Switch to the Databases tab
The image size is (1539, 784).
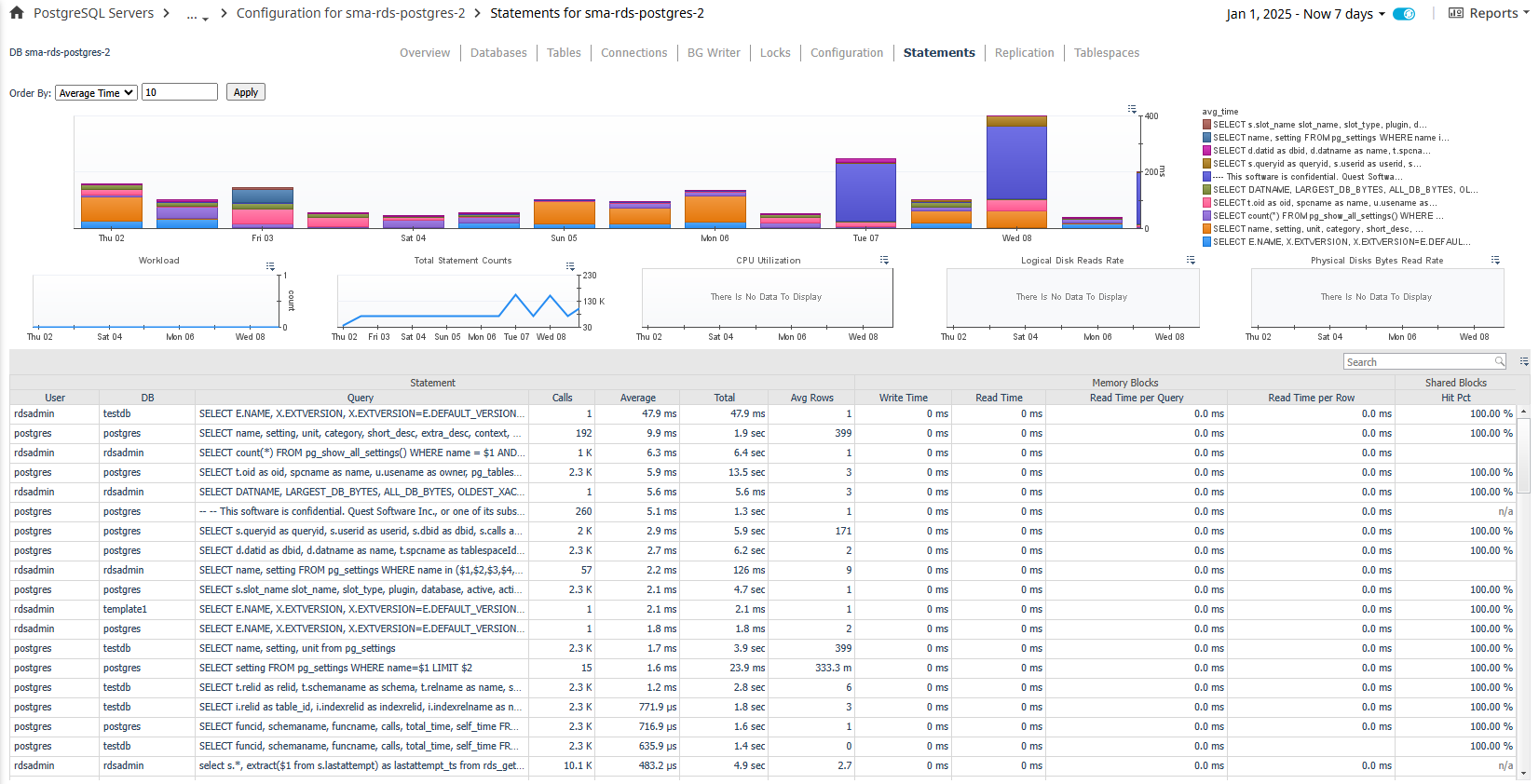coord(498,53)
